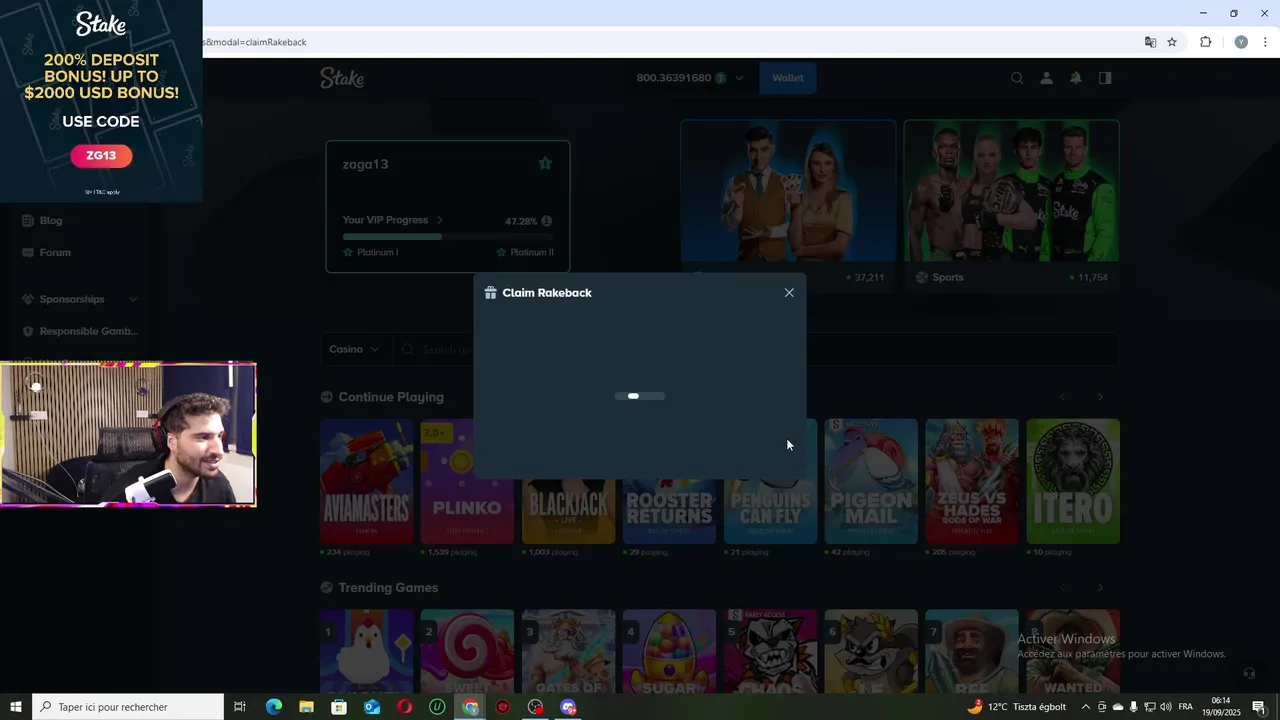
Task: Open Microsoft Store from taskbar
Action: [339, 707]
